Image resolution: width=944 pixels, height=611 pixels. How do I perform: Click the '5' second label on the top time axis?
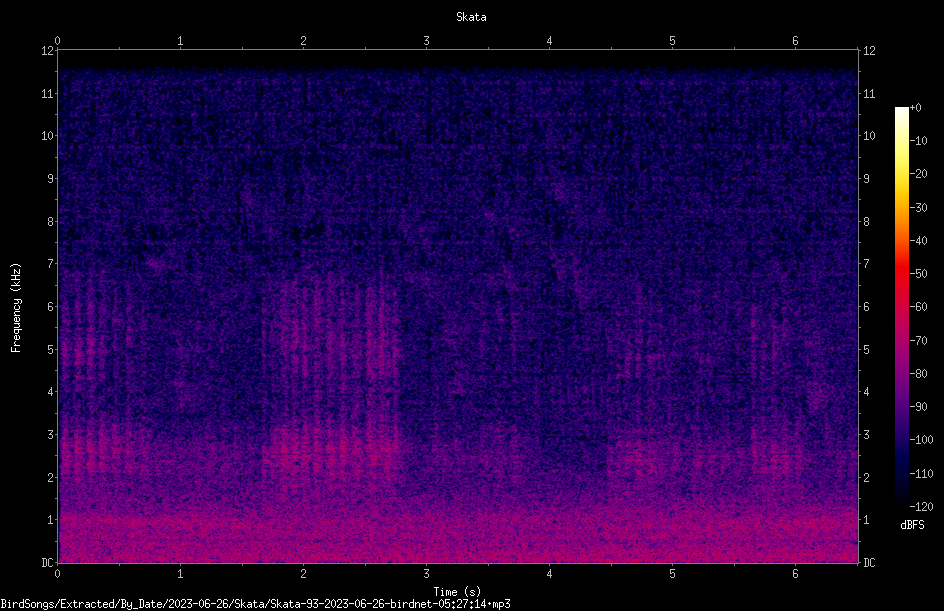(x=672, y=40)
